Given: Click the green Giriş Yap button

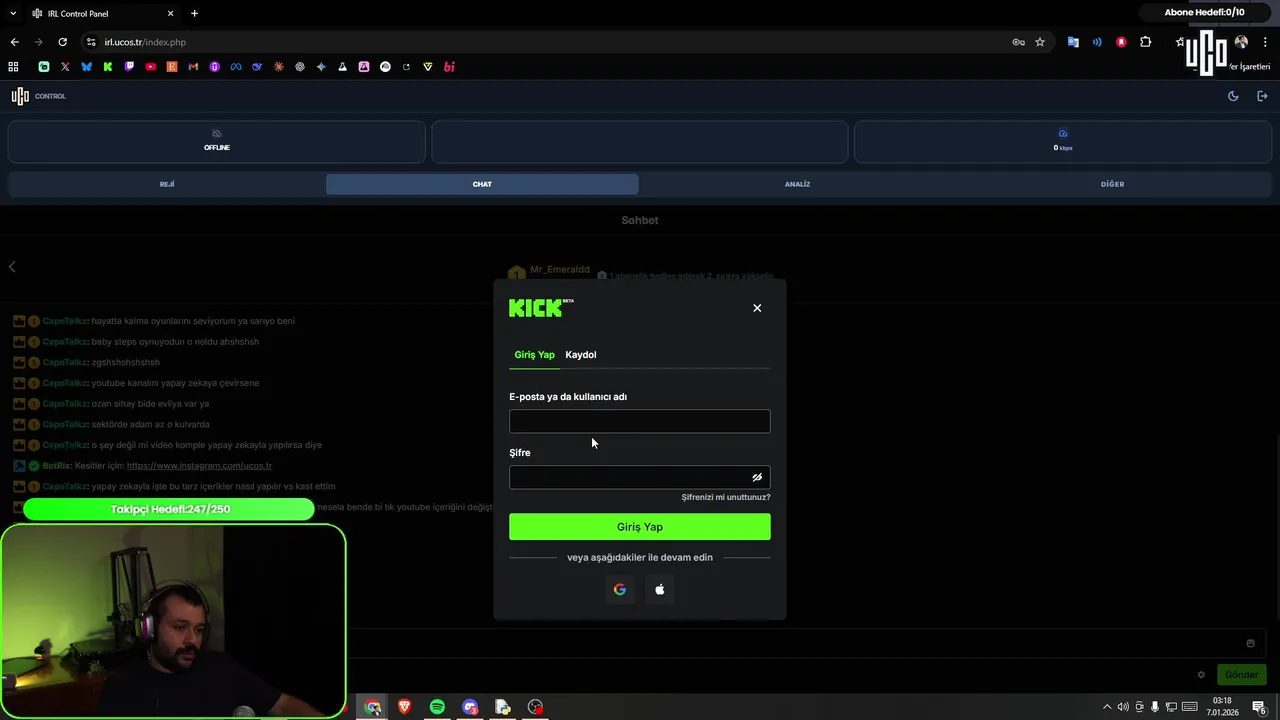Looking at the screenshot, I should [x=640, y=527].
